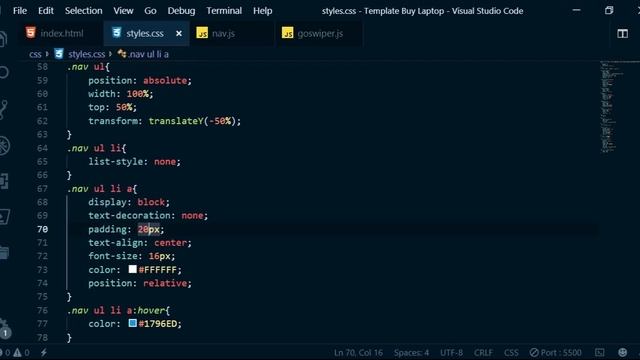Open the View menu

click(x=123, y=11)
